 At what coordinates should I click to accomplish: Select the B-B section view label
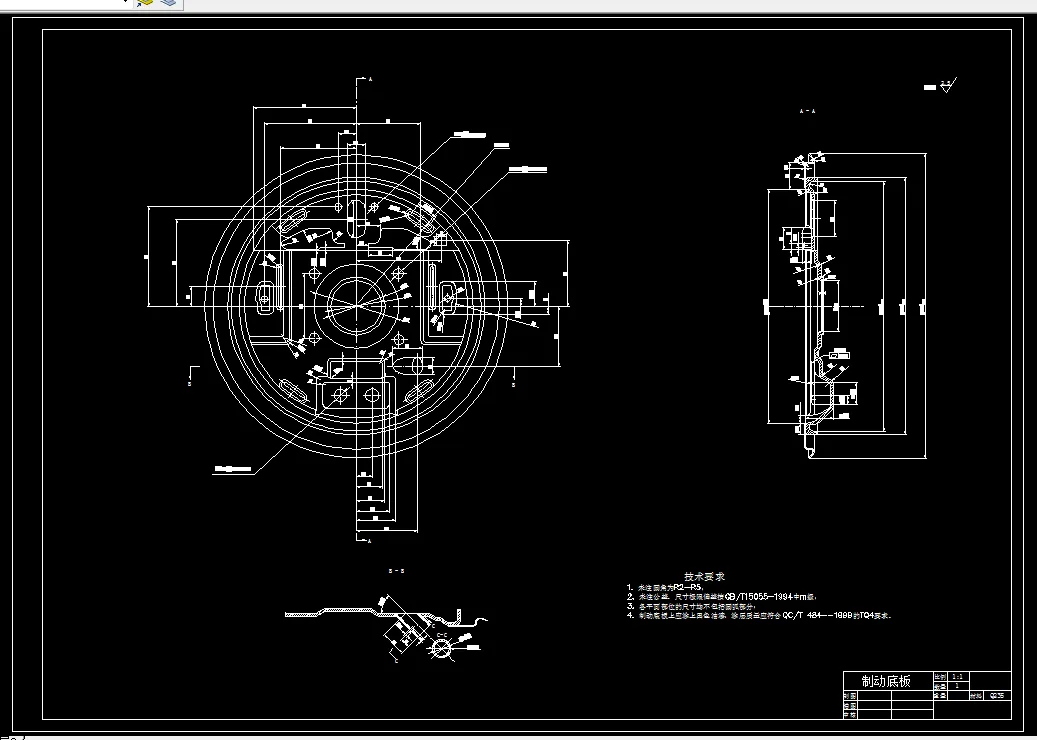(395, 571)
